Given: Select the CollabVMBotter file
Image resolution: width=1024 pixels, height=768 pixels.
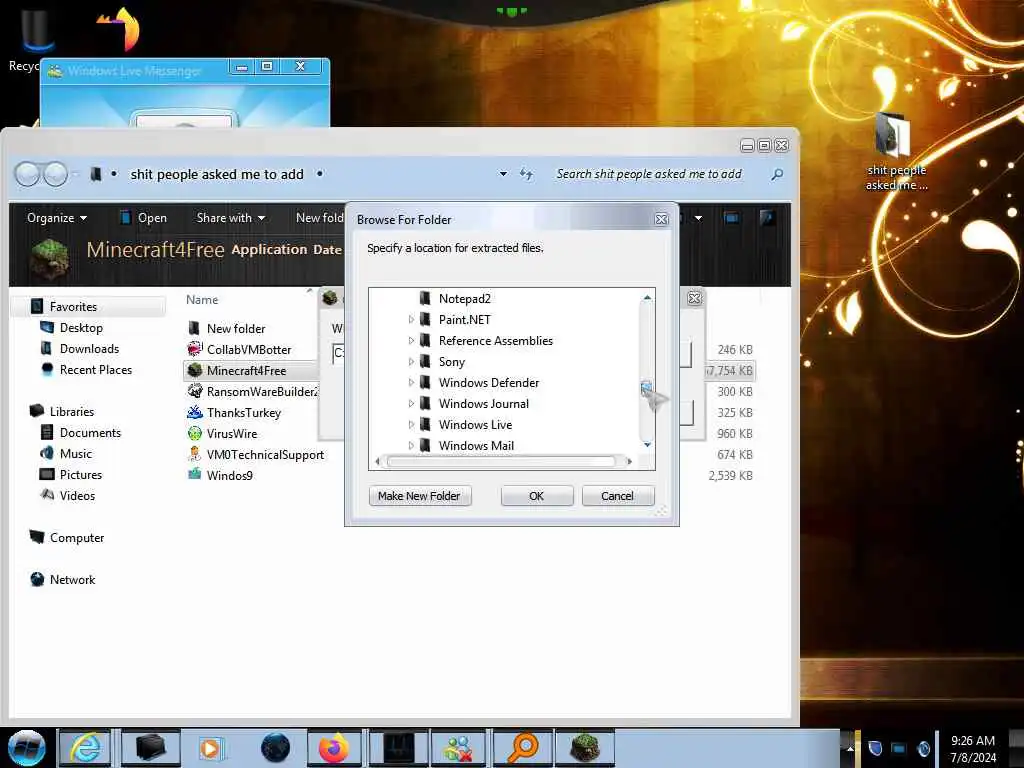Looking at the screenshot, I should [x=249, y=349].
